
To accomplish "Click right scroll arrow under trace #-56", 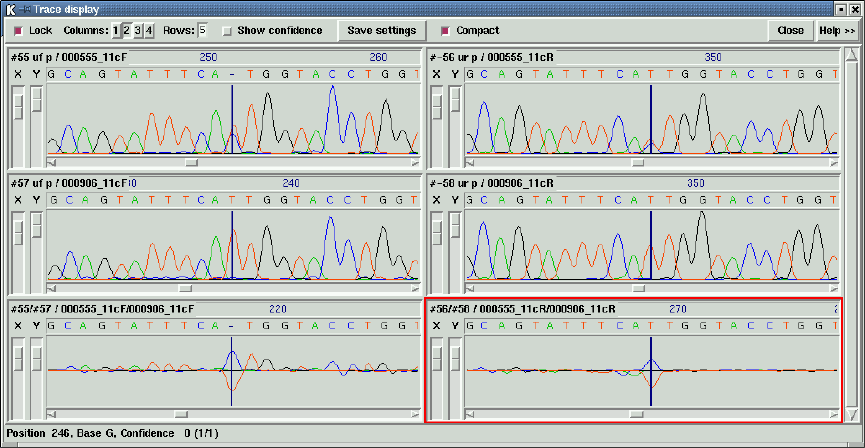I will 834,161.
